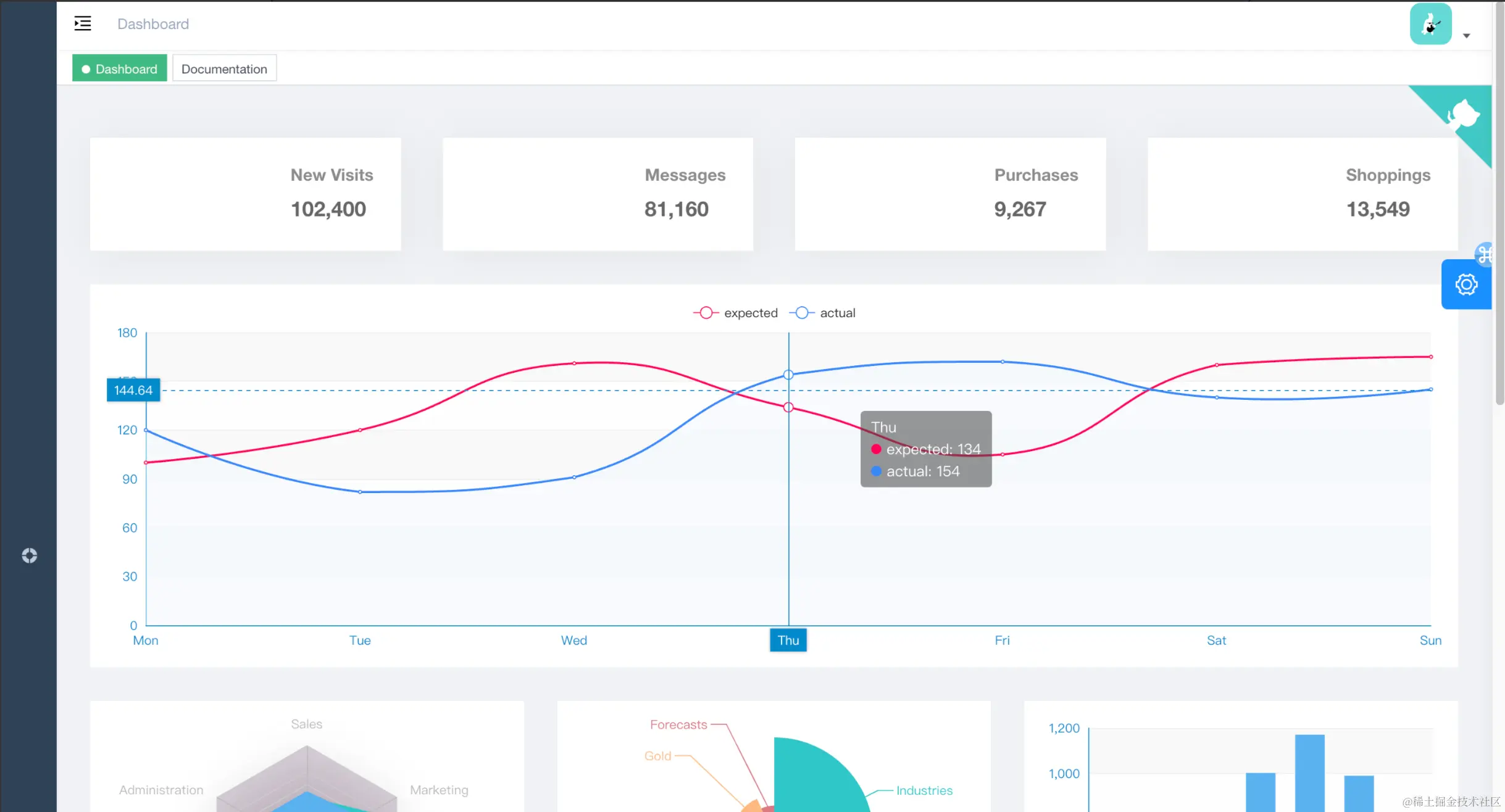
Task: Click the Dashboard breadcrumb text
Action: [x=153, y=24]
